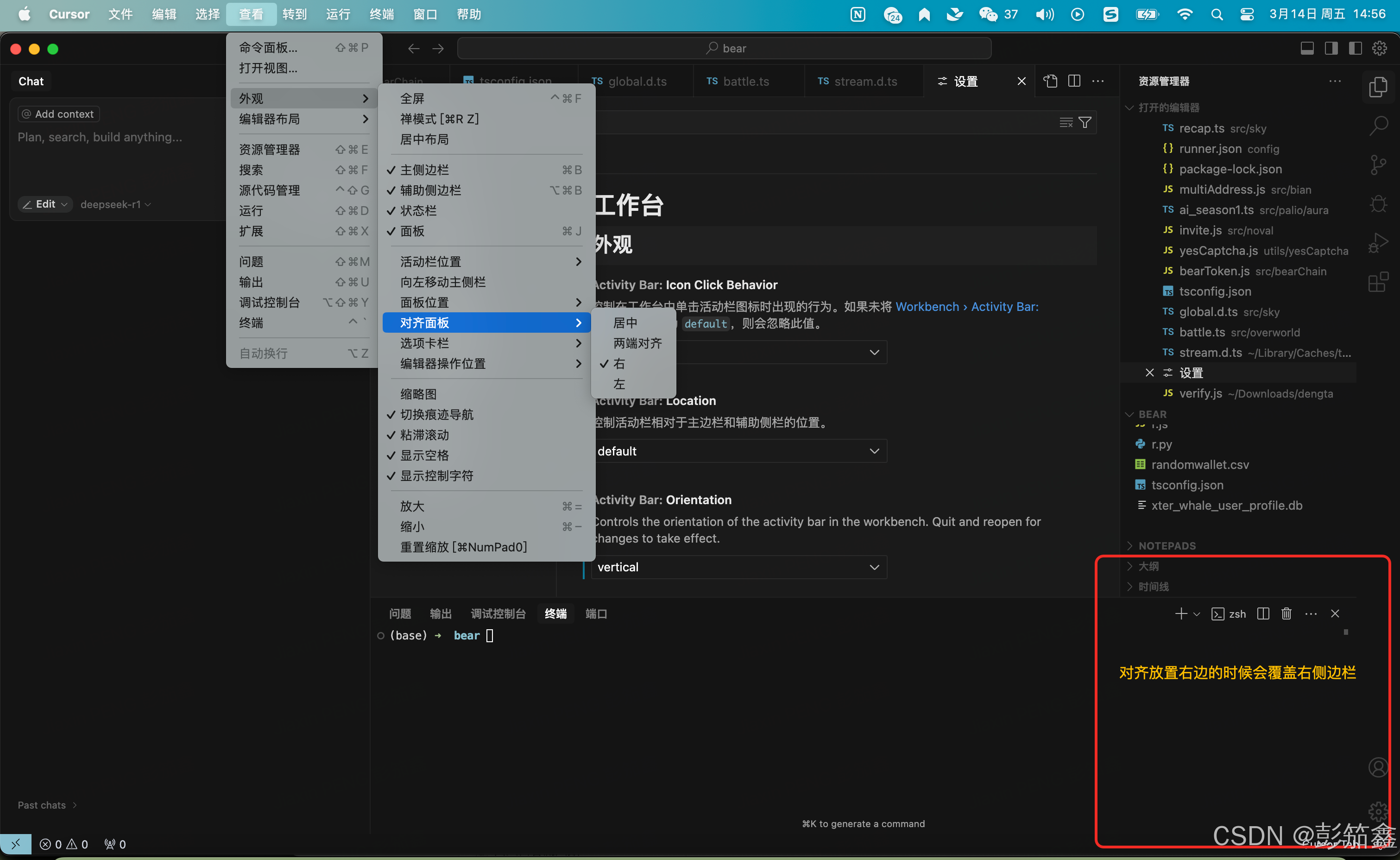The image size is (1400, 860).
Task: Follow the Workbench Activity Bar settings link
Action: tap(967, 307)
